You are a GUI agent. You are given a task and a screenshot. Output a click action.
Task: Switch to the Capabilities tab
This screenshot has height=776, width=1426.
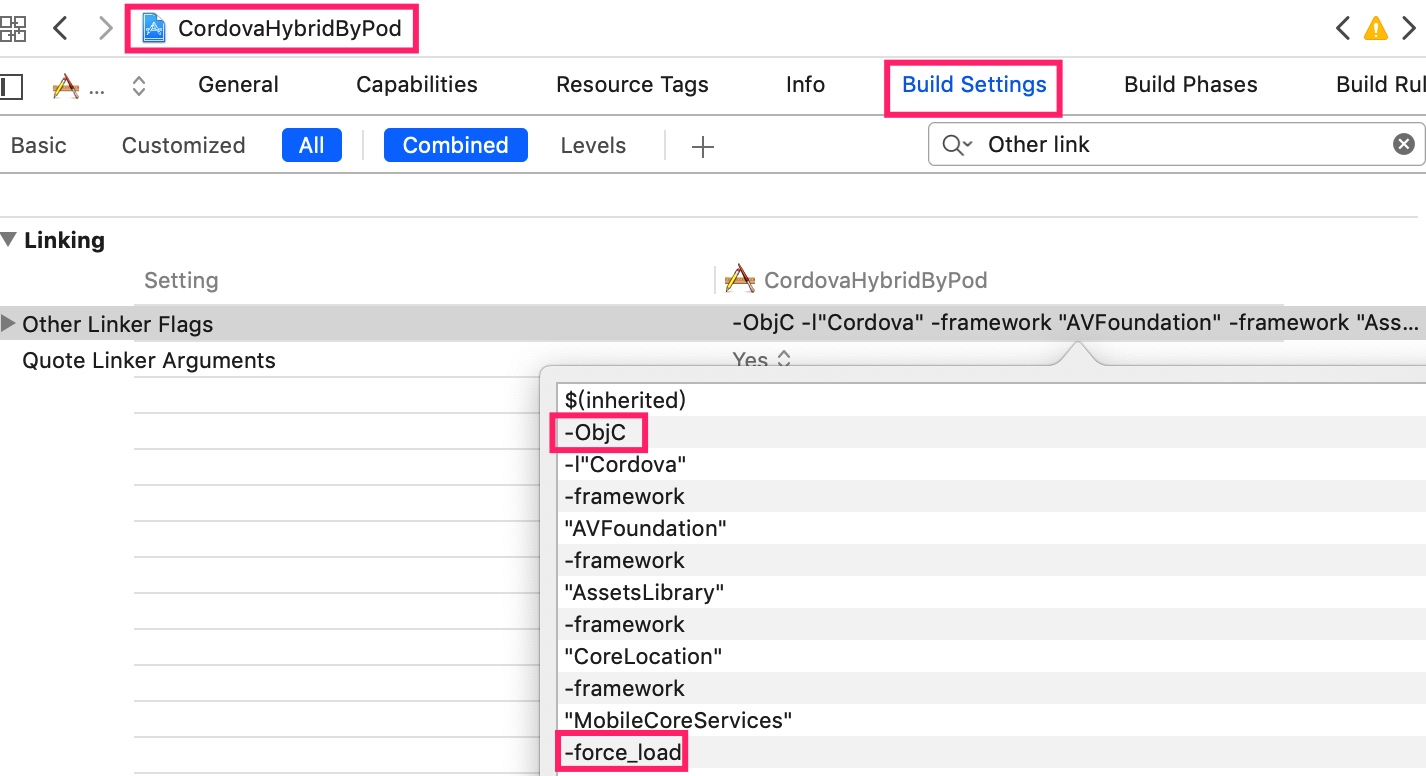pos(417,85)
